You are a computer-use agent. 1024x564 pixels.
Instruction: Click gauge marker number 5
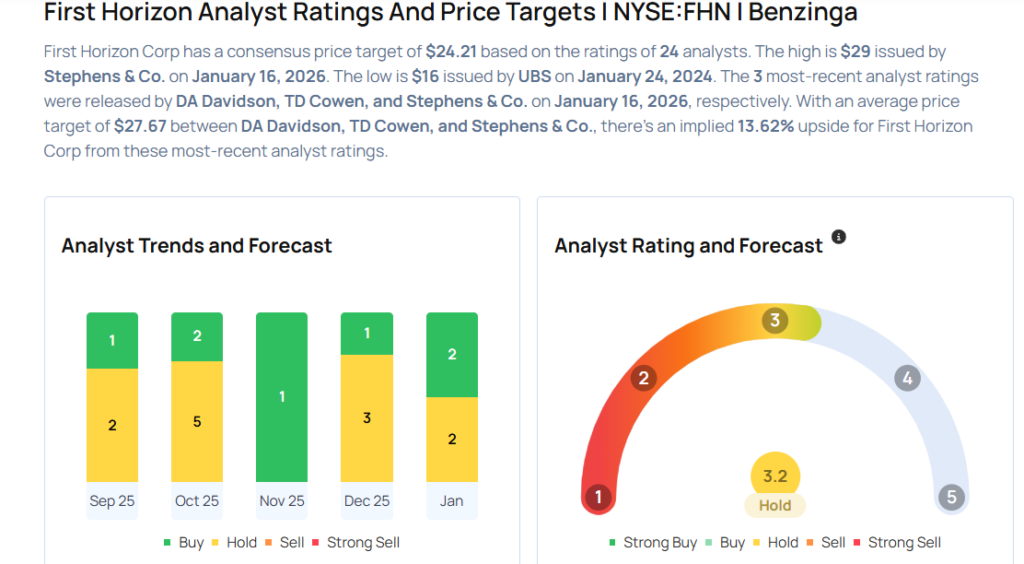coord(952,497)
